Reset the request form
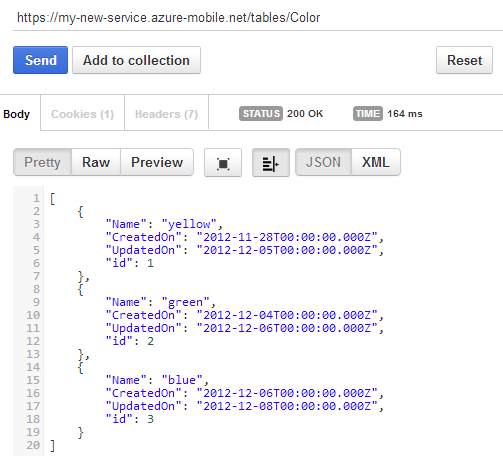 coord(464,60)
